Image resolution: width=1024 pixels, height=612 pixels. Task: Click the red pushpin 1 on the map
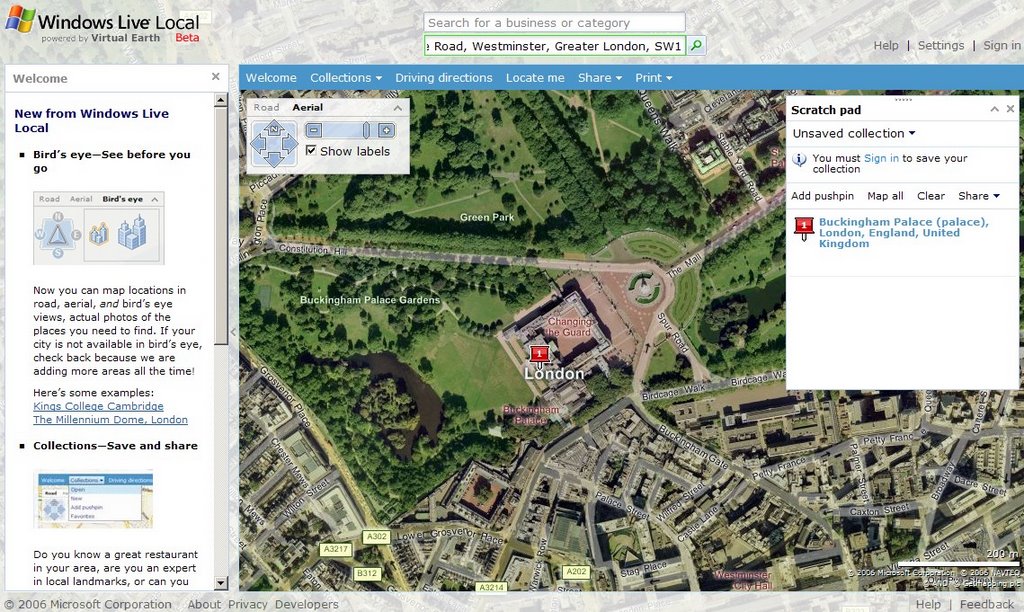coord(539,355)
